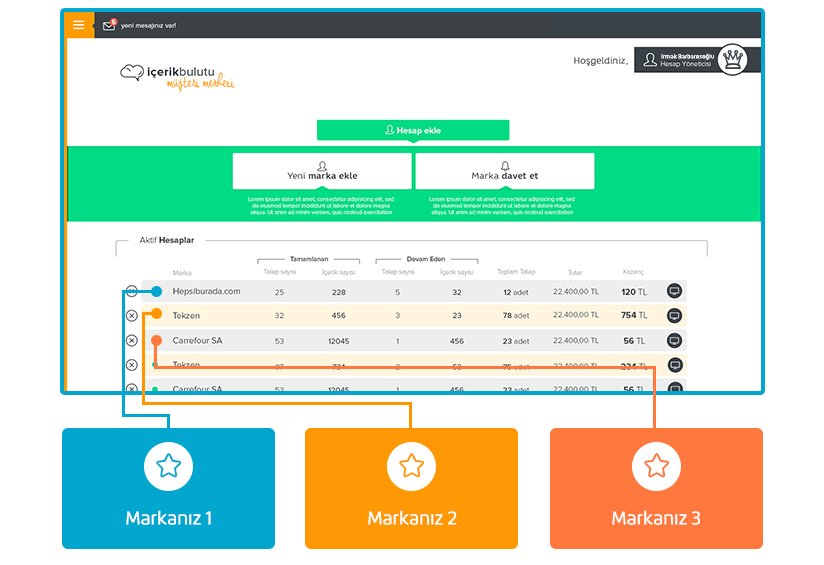Viewport: 824px width, 565px height.
Task: Click the star icon on Markanız 2
Action: [411, 465]
